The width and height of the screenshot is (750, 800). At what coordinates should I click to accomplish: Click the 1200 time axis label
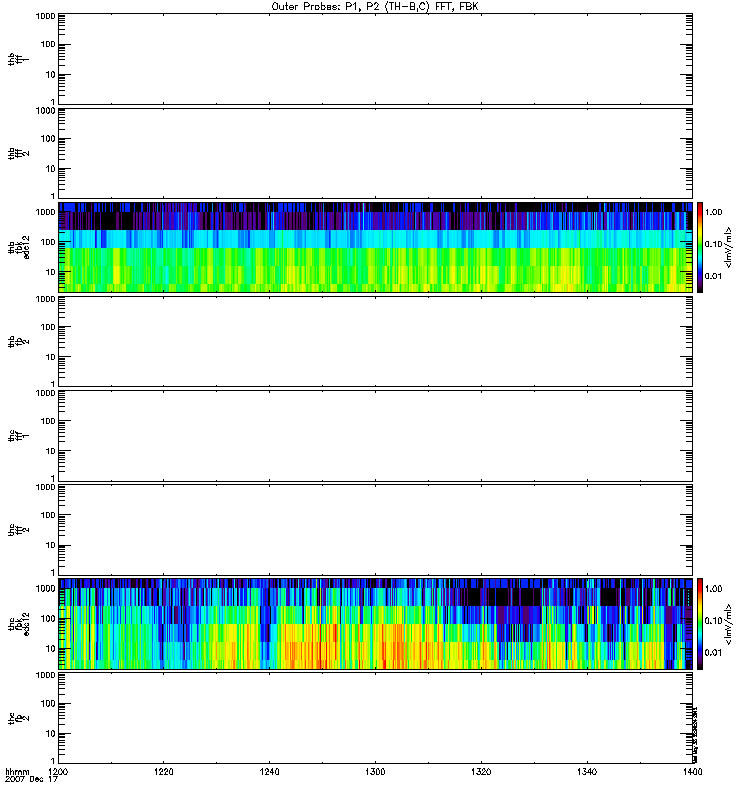pos(58,772)
